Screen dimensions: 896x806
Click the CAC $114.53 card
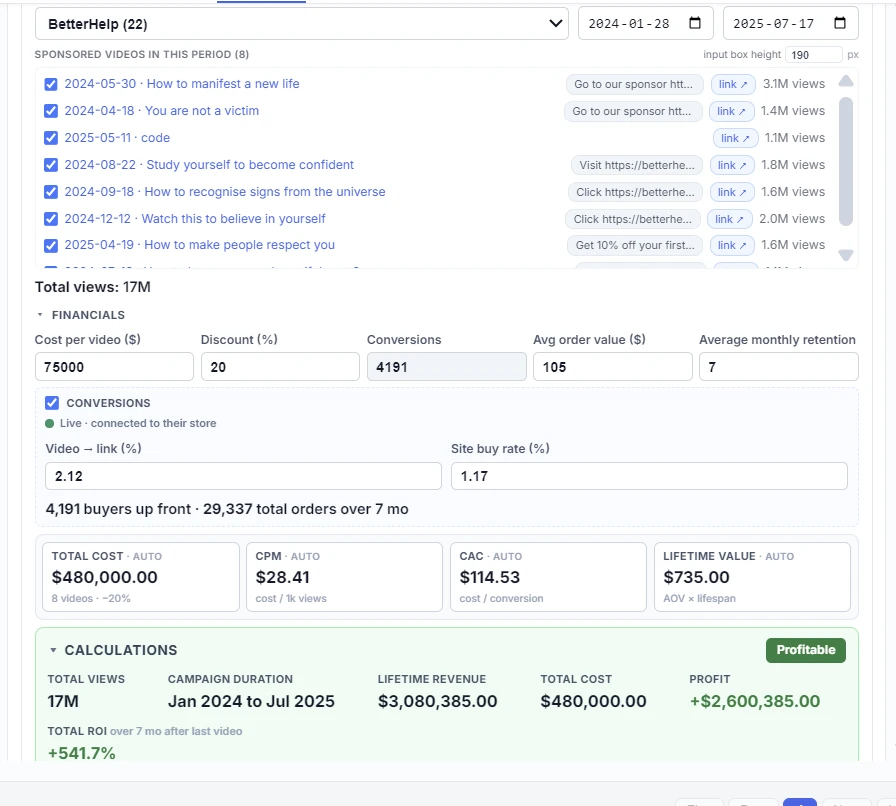click(x=548, y=577)
